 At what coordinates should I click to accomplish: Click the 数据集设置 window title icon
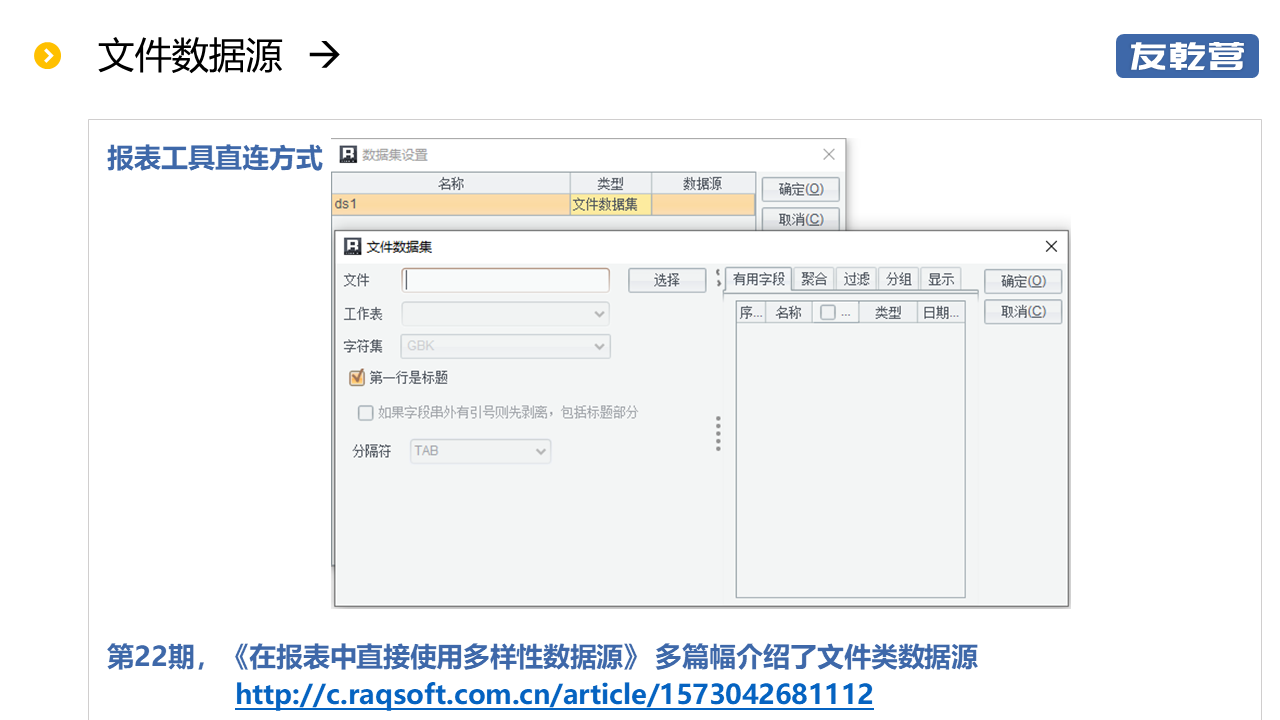[348, 154]
